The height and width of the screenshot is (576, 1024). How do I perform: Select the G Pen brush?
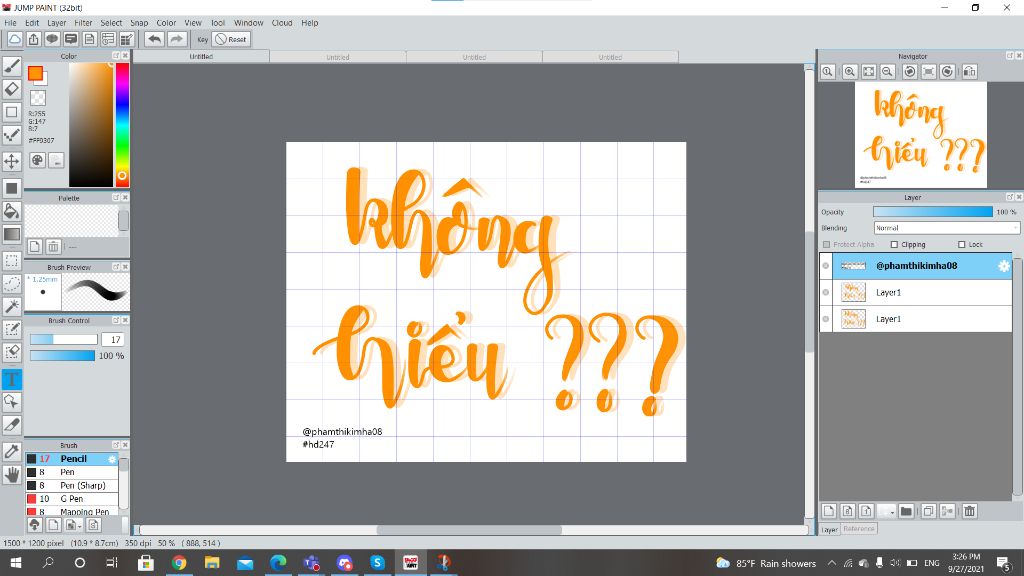(x=72, y=498)
